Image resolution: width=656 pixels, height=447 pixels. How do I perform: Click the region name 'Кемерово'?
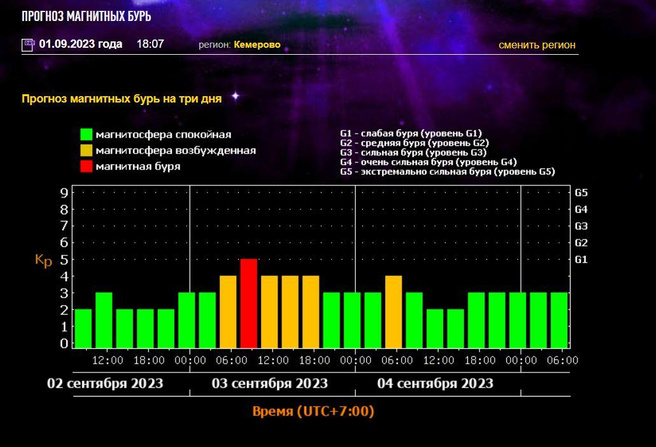[x=257, y=44]
